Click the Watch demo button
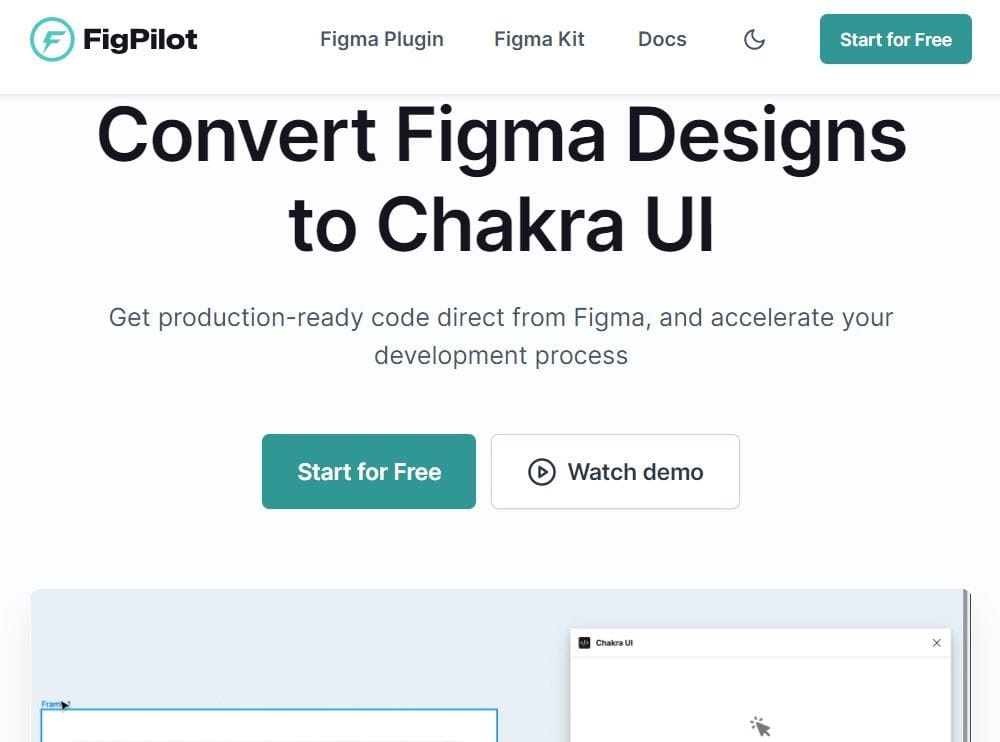Image resolution: width=1000 pixels, height=742 pixels. [x=615, y=471]
